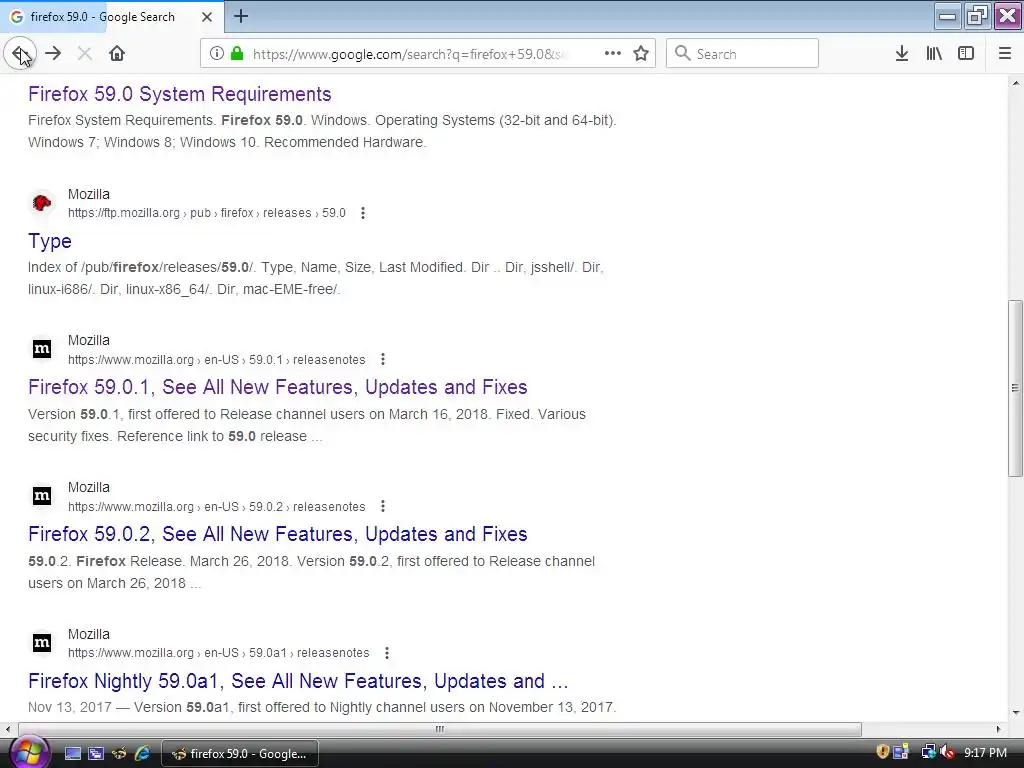Click Mozilla 'm' favicon for 59.0.2 result
Screen dimensions: 1024x768
point(42,496)
